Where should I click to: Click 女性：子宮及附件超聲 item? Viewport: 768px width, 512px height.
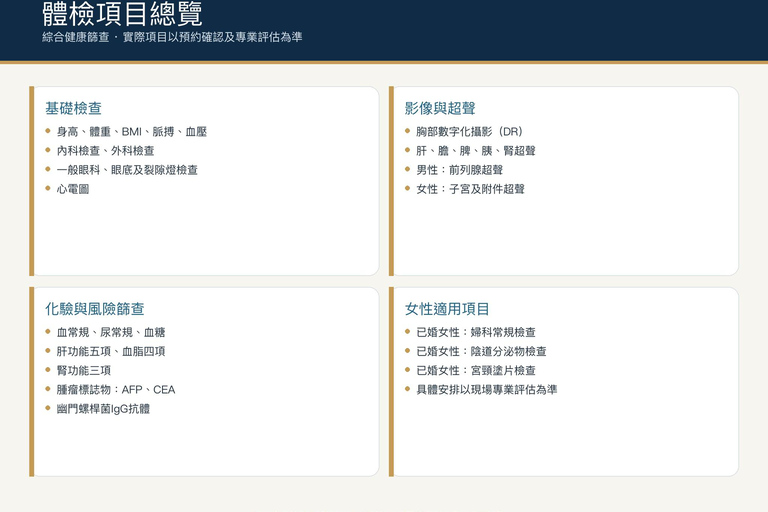[x=470, y=189]
